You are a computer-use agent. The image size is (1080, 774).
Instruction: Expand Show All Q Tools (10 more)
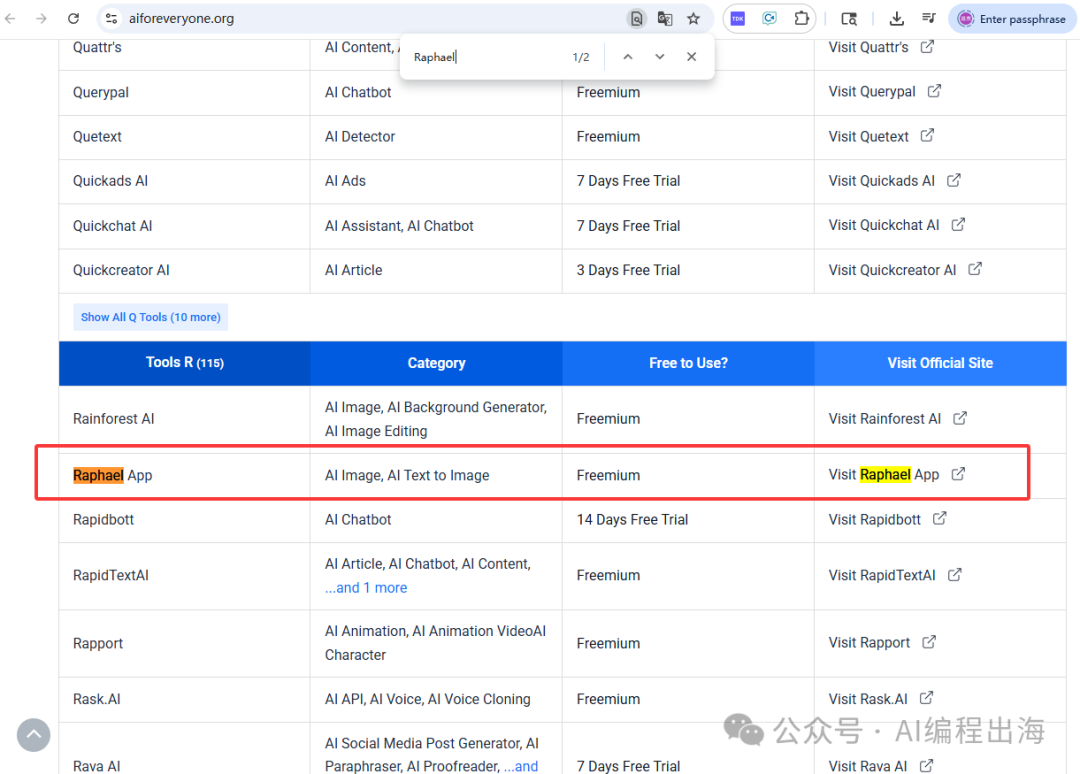(x=150, y=317)
